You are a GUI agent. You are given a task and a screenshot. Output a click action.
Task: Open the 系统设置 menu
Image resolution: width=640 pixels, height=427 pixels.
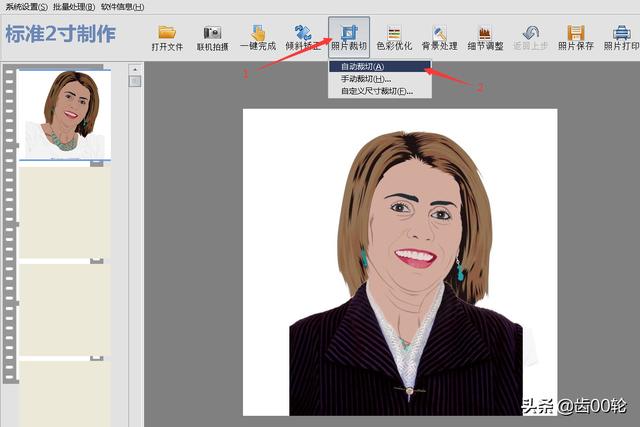(x=24, y=6)
